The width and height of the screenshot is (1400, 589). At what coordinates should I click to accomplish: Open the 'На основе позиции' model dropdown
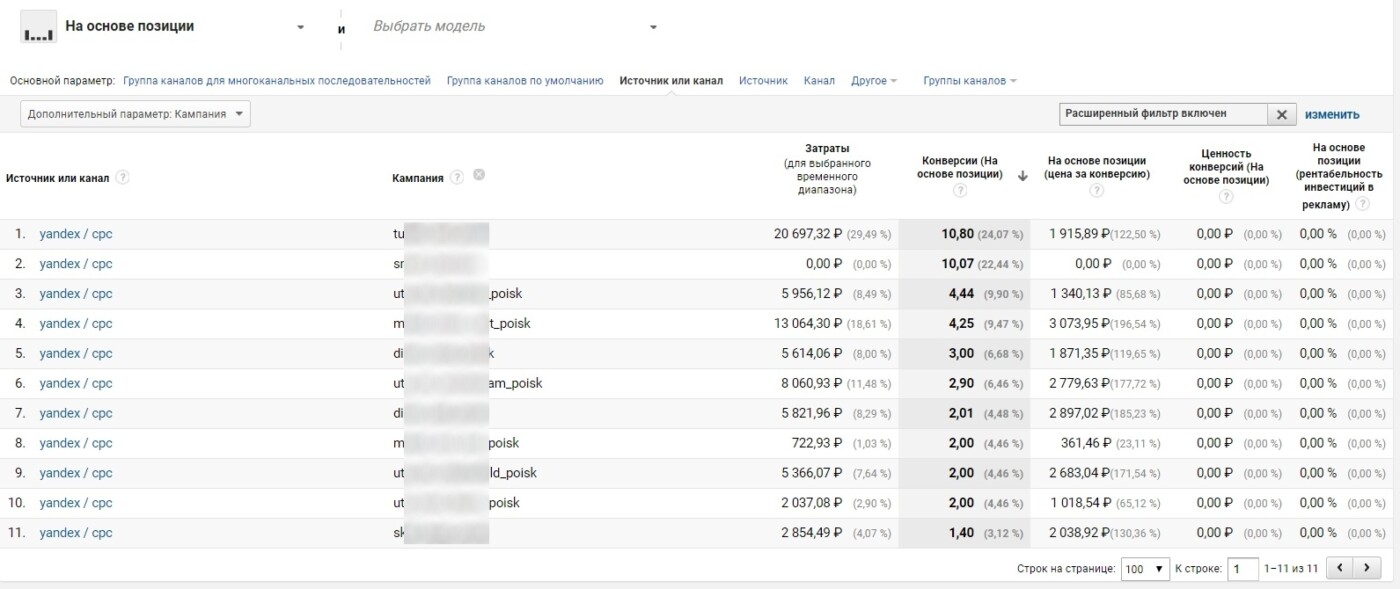185,27
